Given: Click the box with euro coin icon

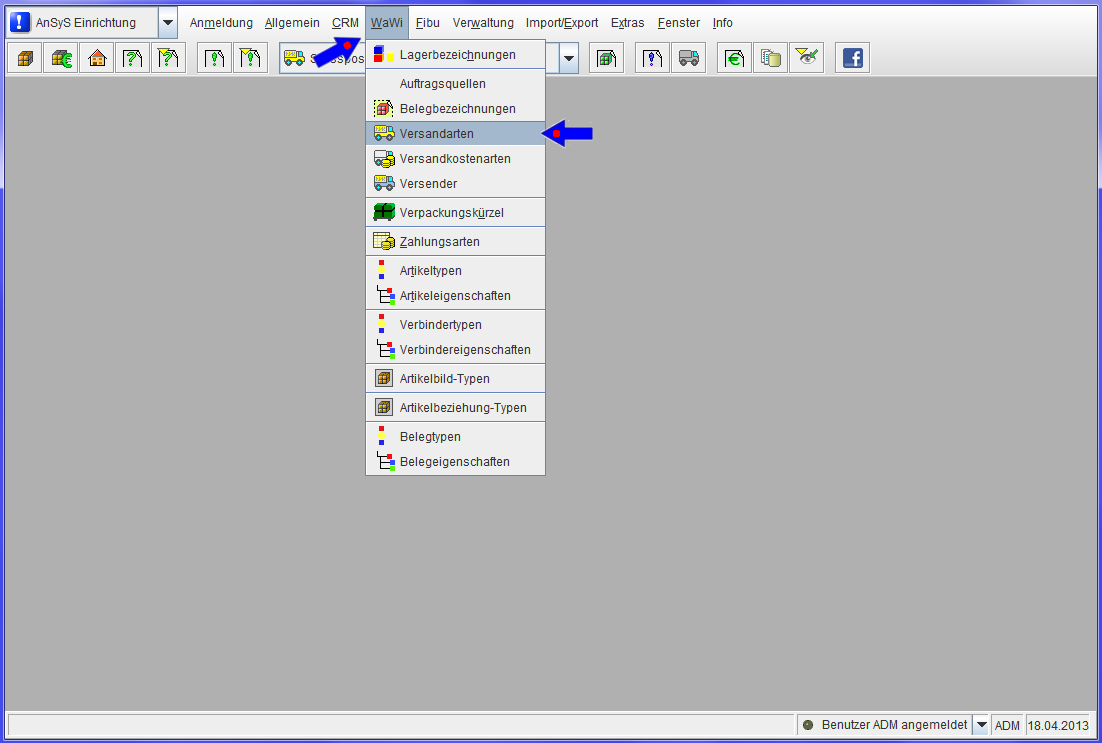Looking at the screenshot, I should [x=61, y=58].
